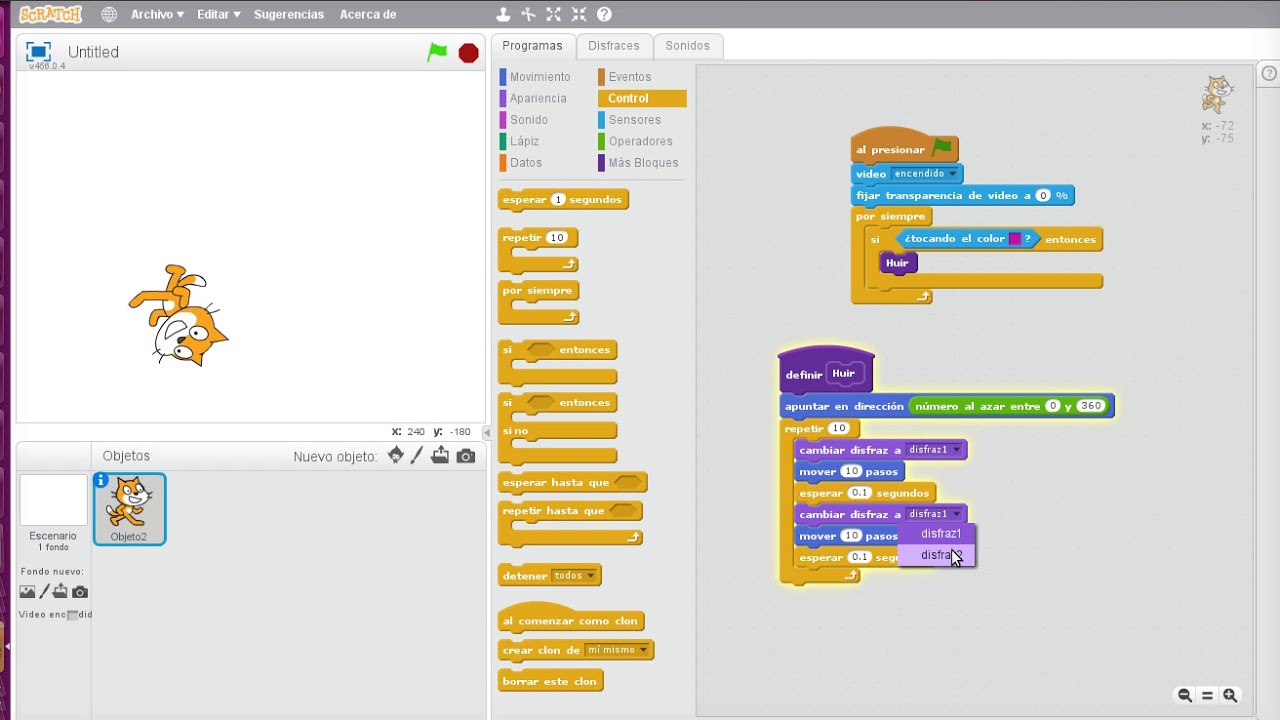Click the project title Untitled
The height and width of the screenshot is (720, 1280).
pos(93,52)
